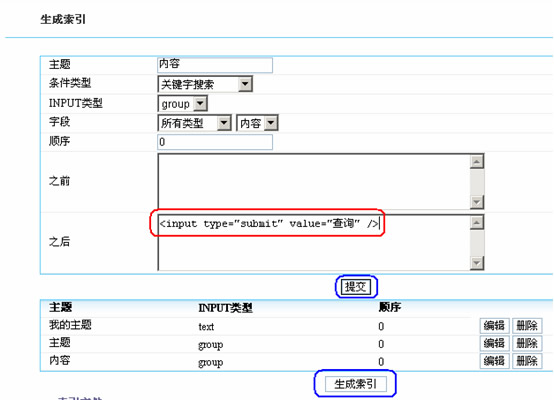Delete the 内容 group row
The image size is (554, 401).
click(527, 361)
